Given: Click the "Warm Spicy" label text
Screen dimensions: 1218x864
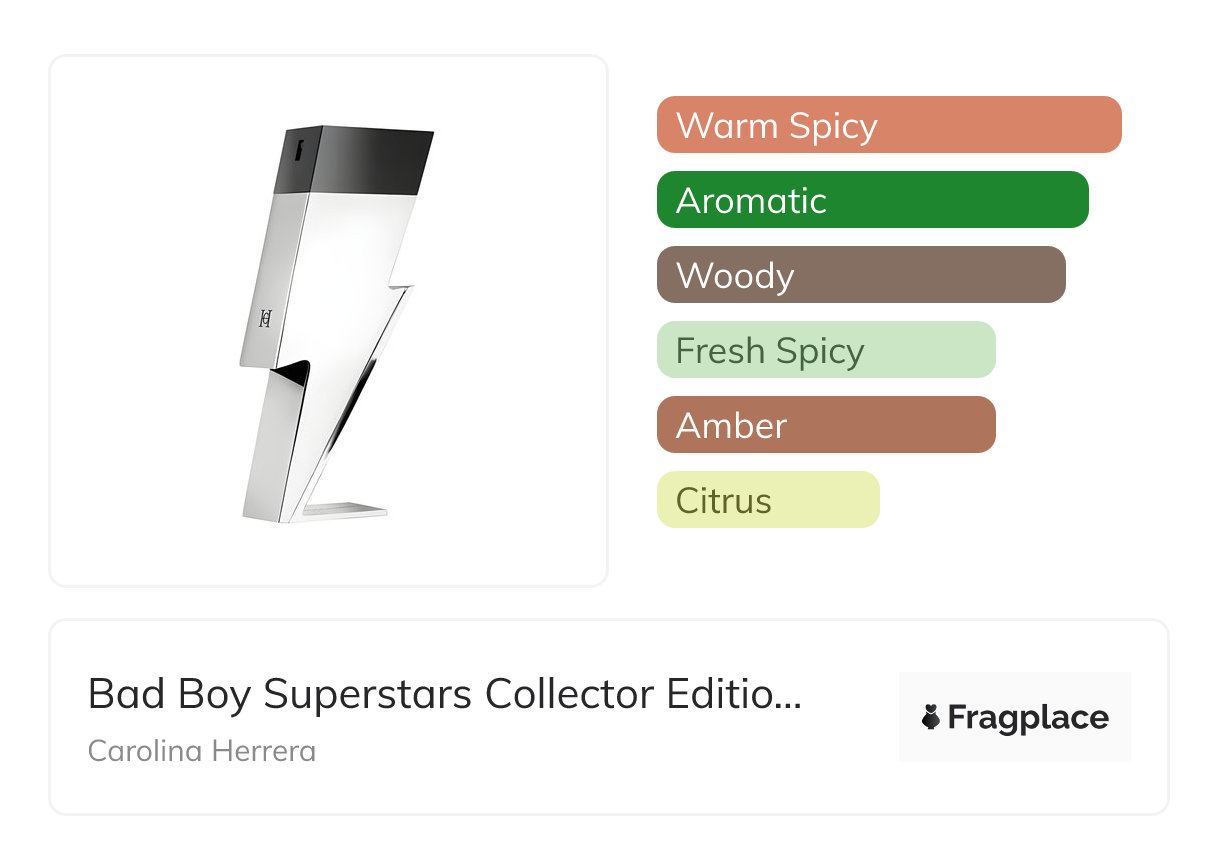Looking at the screenshot, I should point(777,126).
